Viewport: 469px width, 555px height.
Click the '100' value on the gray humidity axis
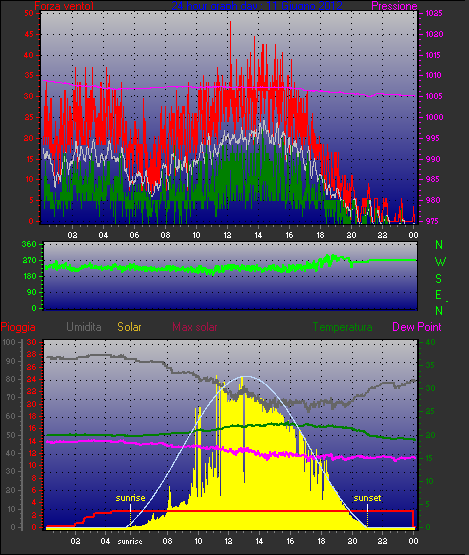click(x=8, y=342)
